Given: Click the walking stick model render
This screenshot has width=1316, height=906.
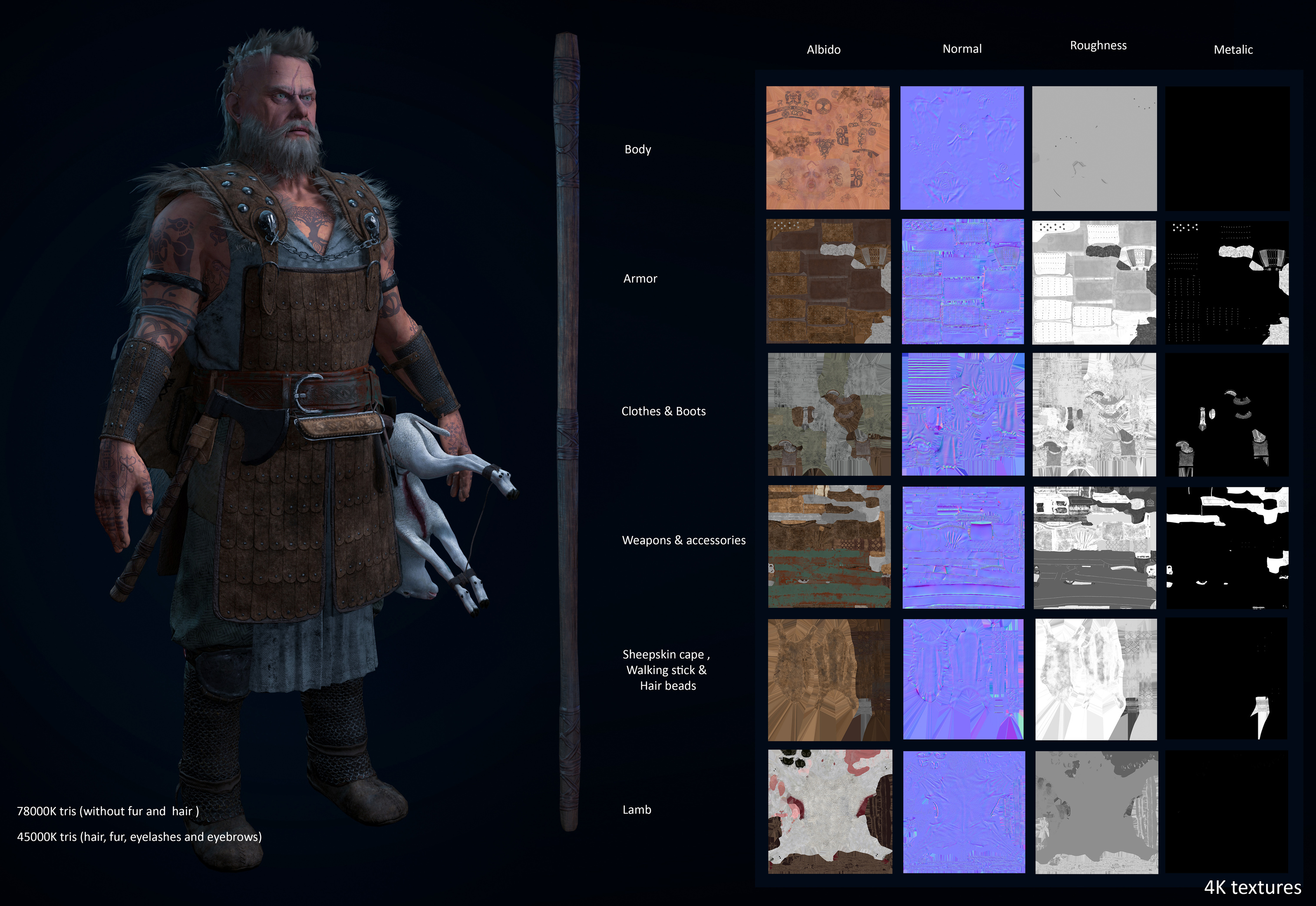Looking at the screenshot, I should (567, 431).
